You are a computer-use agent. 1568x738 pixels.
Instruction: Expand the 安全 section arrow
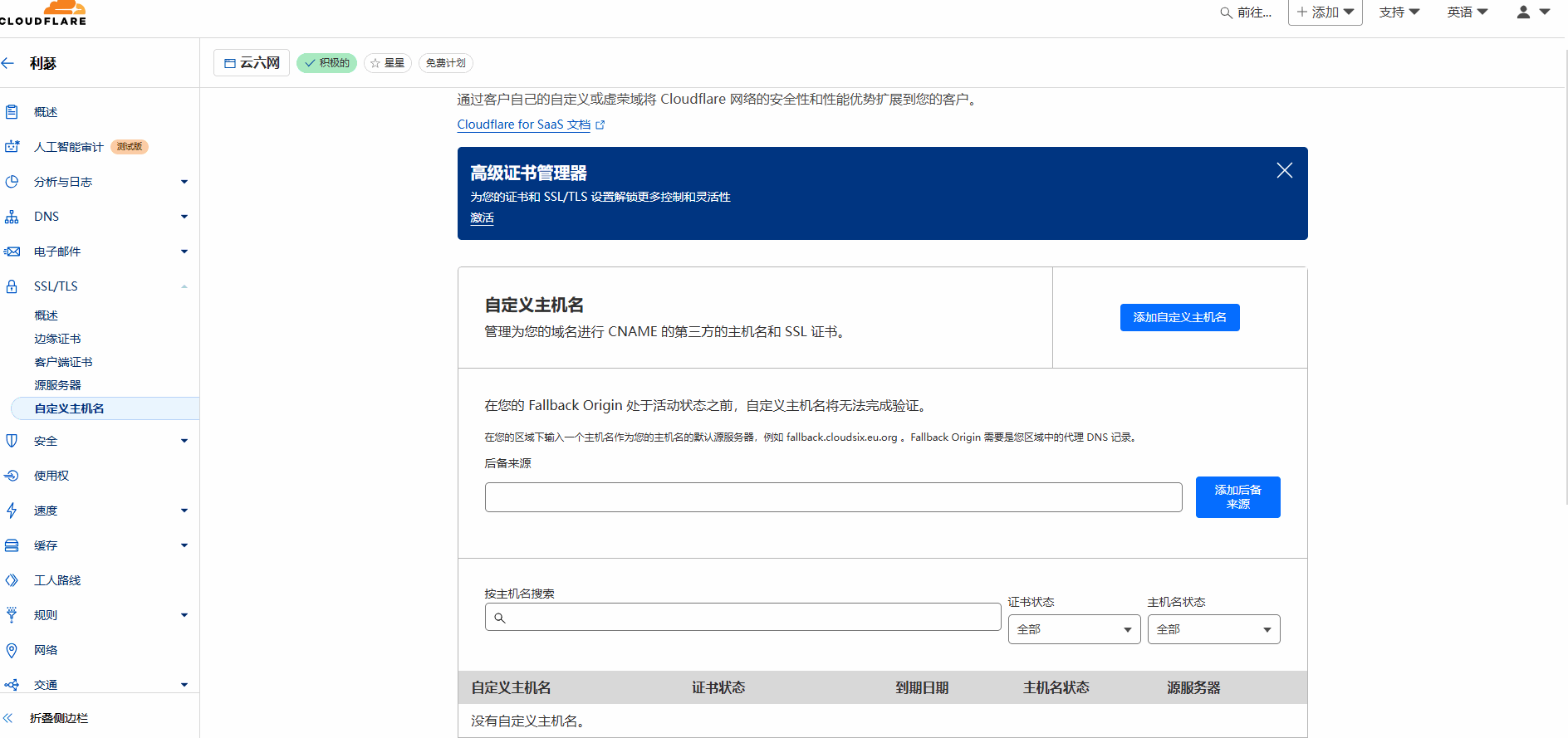click(x=184, y=441)
